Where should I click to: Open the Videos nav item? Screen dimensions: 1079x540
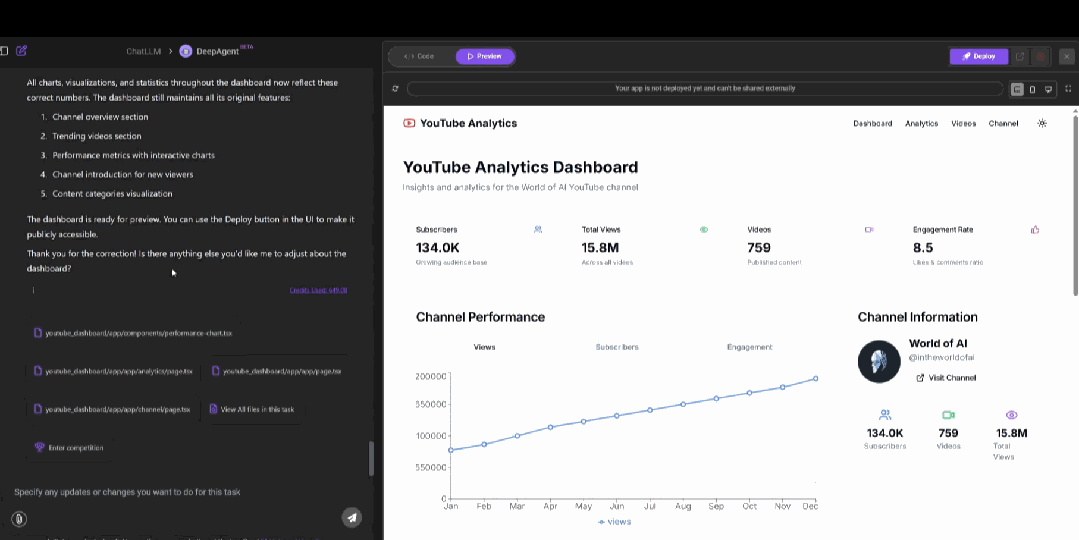pos(963,124)
